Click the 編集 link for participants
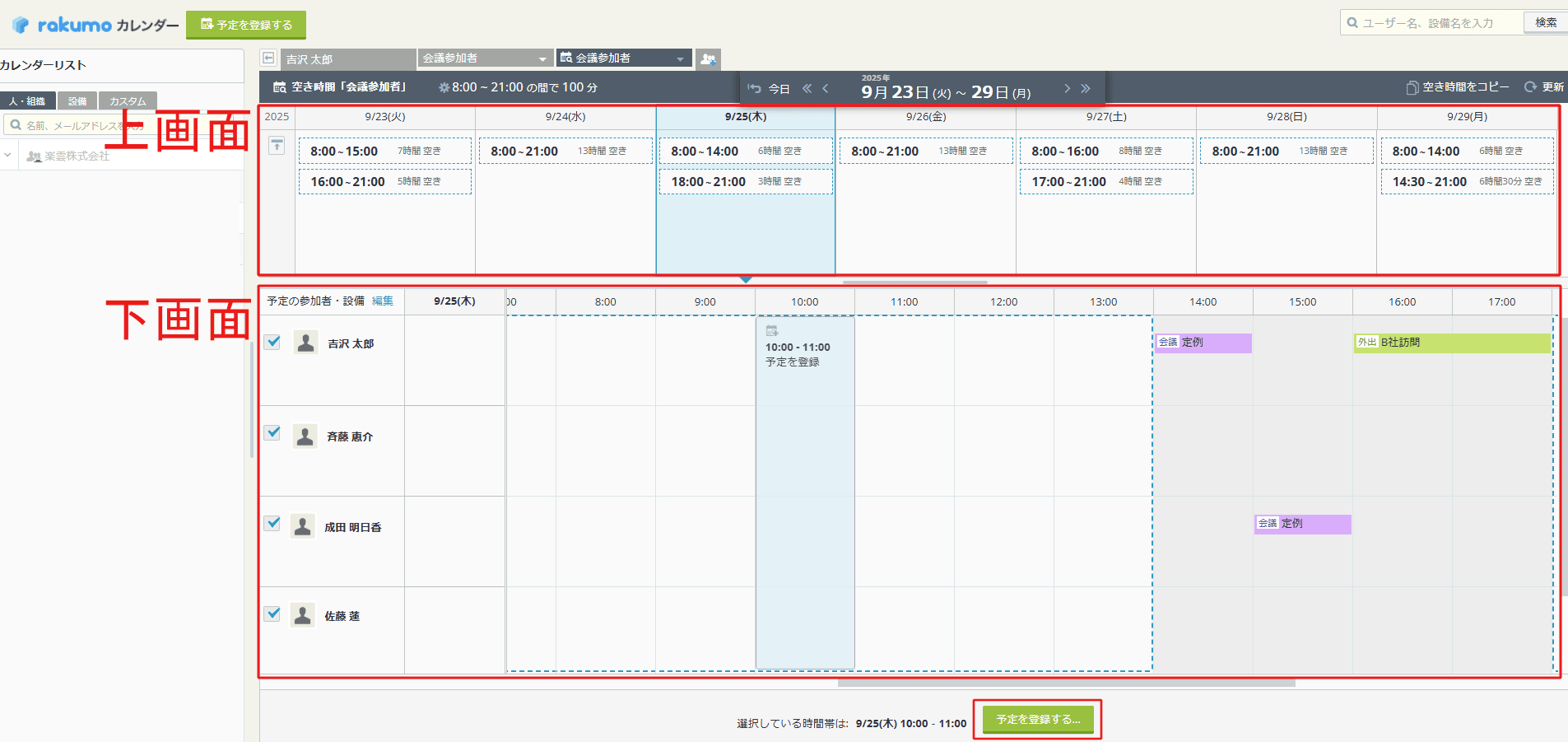Viewport: 1568px width, 742px height. click(x=383, y=301)
